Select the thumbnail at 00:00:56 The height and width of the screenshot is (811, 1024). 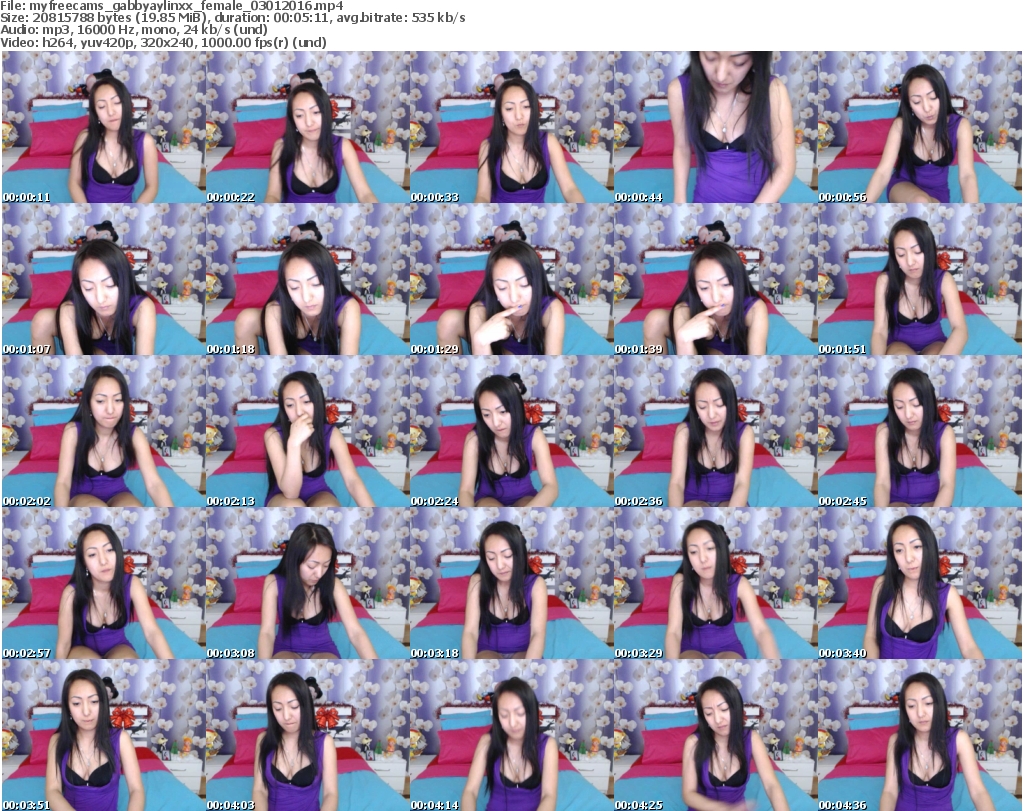pos(919,127)
